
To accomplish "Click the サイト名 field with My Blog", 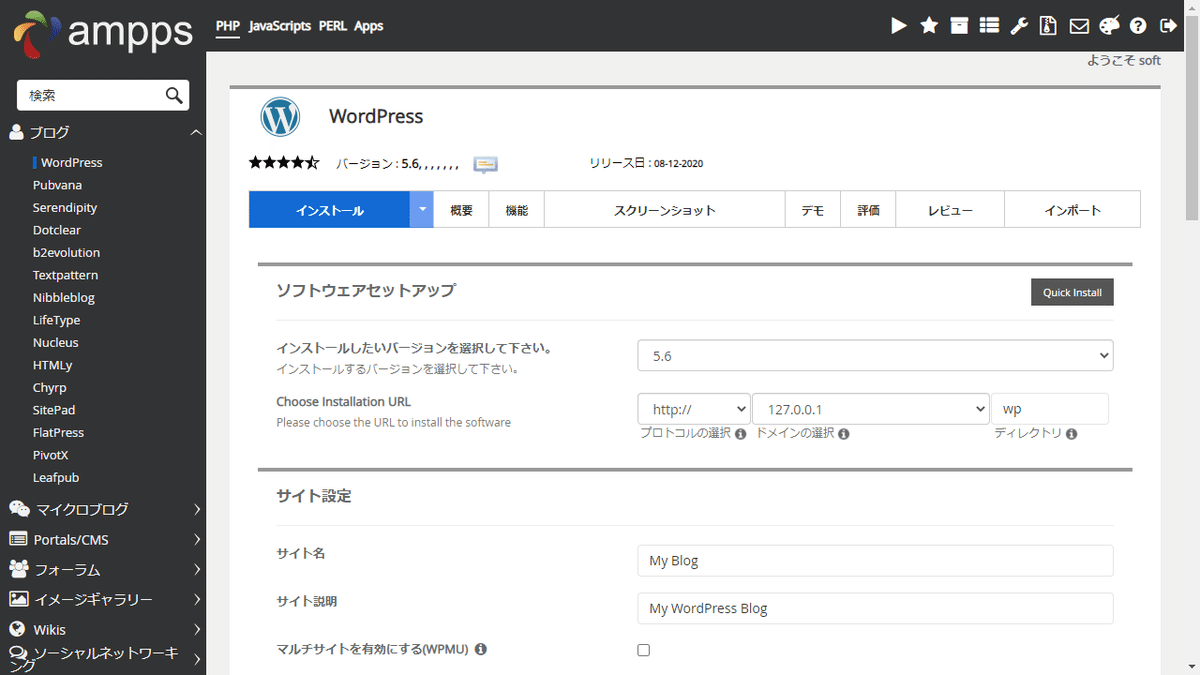I will click(875, 561).
